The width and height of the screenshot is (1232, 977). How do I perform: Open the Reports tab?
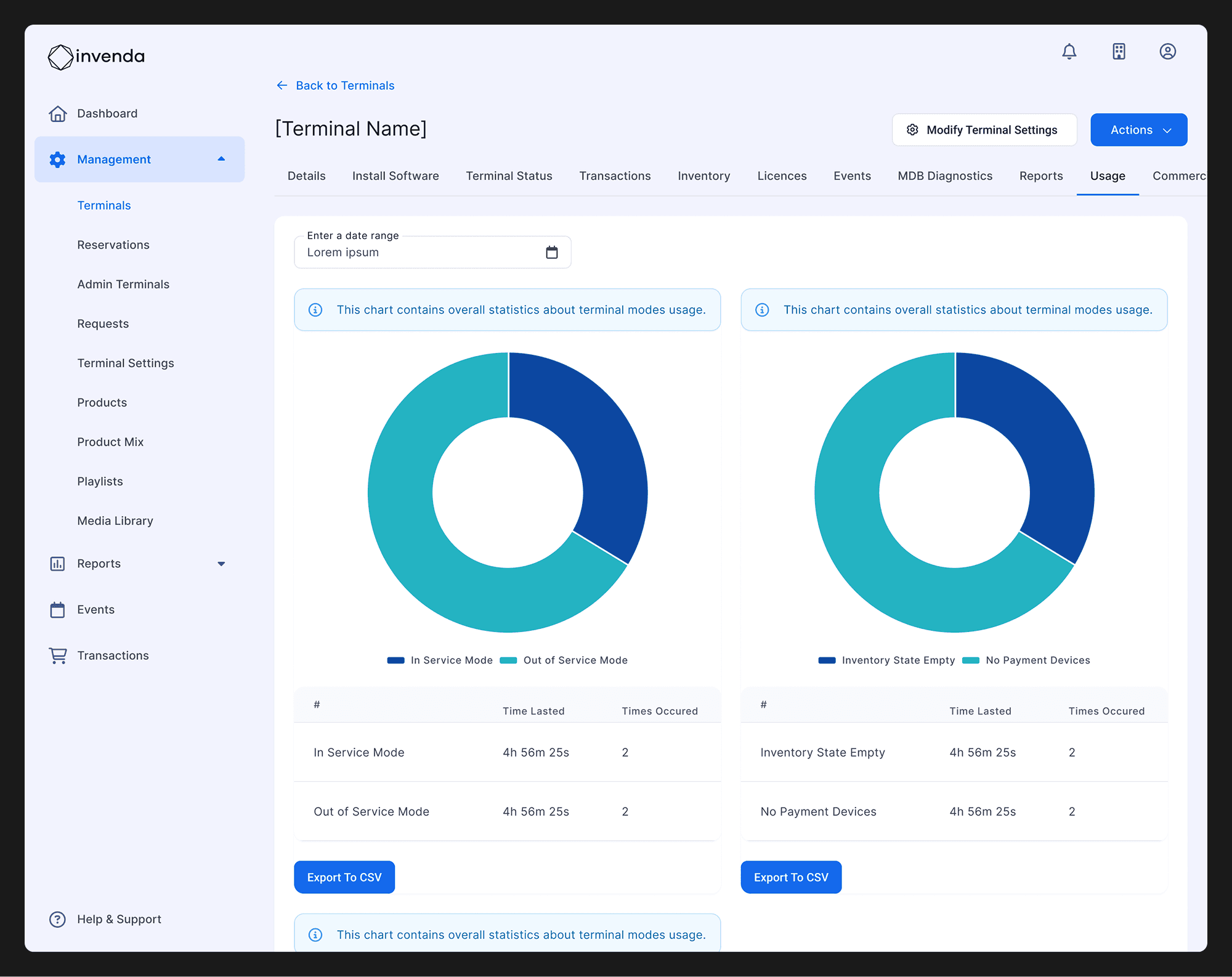click(1041, 176)
